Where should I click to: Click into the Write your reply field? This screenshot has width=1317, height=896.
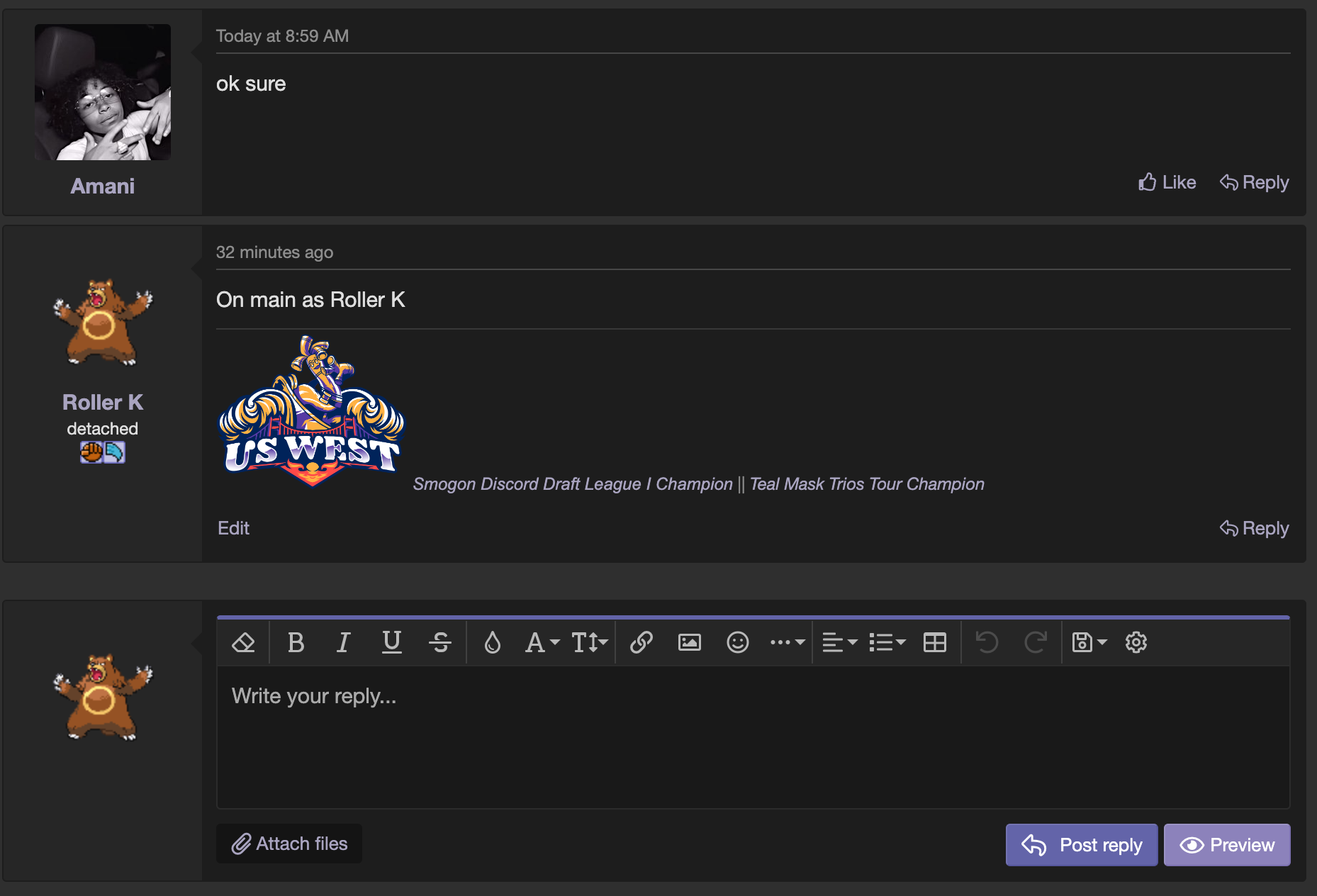[753, 736]
